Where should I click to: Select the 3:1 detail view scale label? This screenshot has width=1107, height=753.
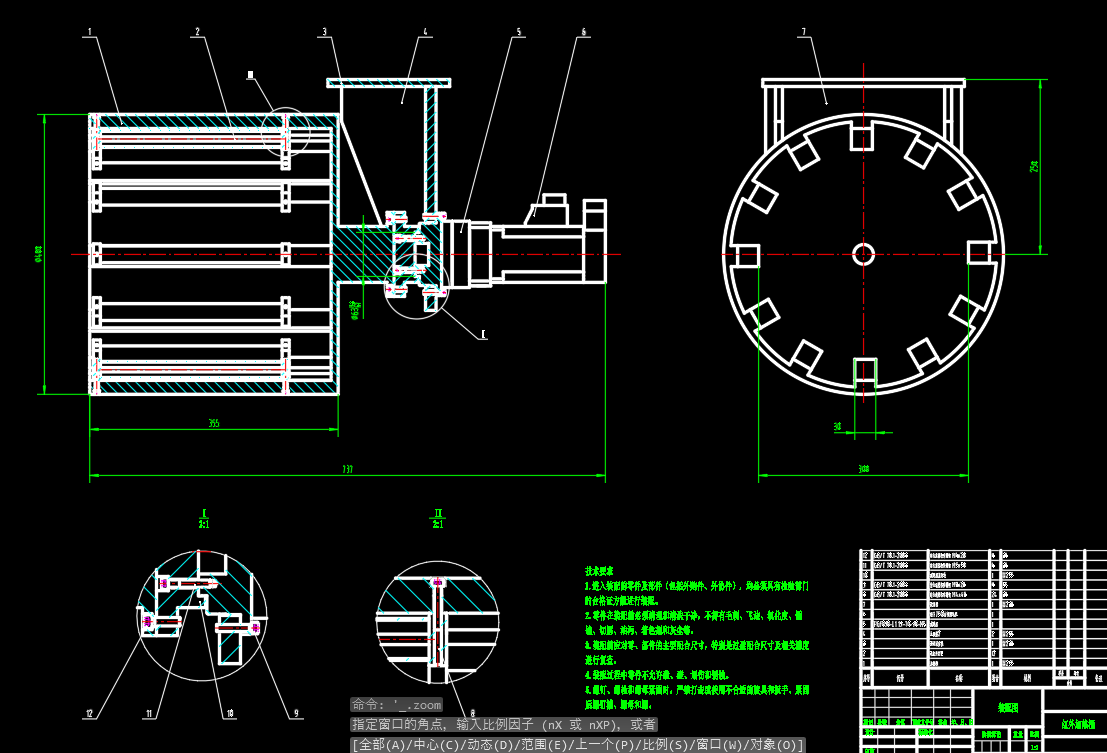coord(204,524)
